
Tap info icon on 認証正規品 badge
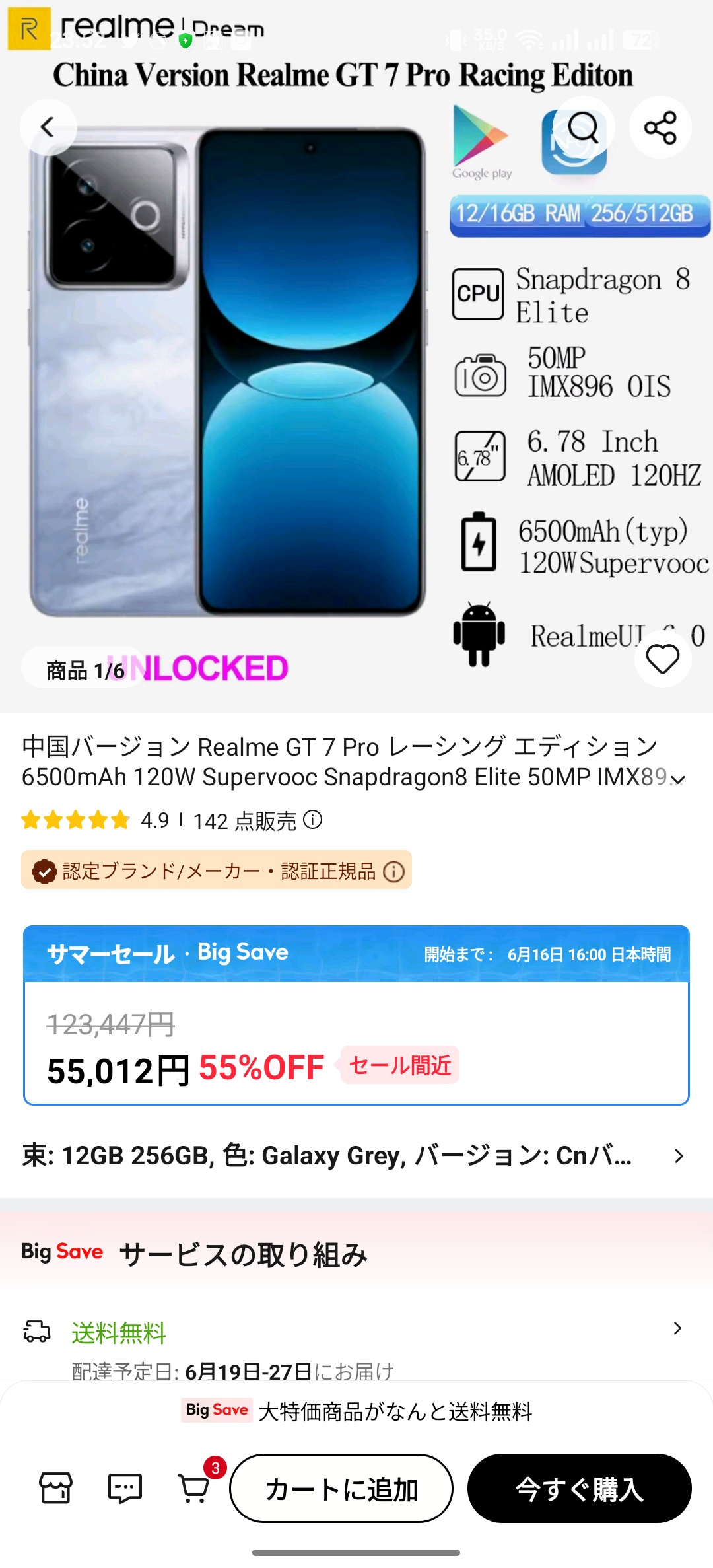pyautogui.click(x=394, y=871)
